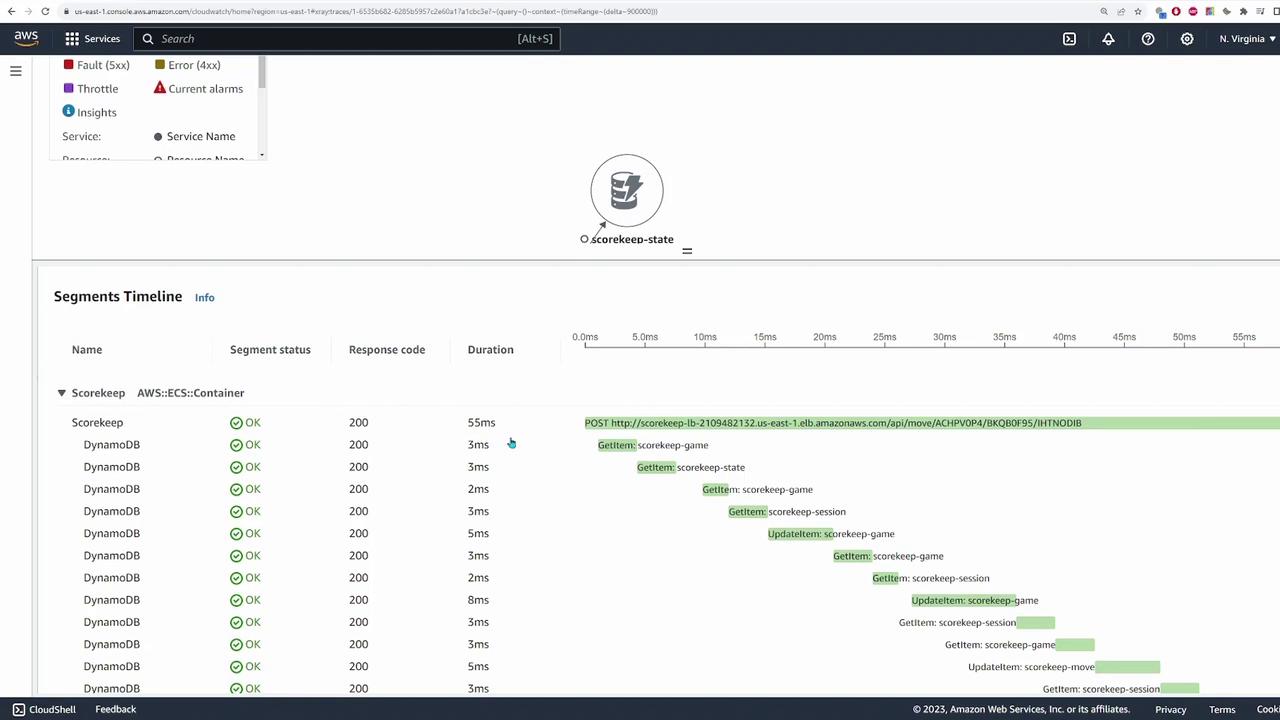Click the browser zoom magnifier icon

1104,11
